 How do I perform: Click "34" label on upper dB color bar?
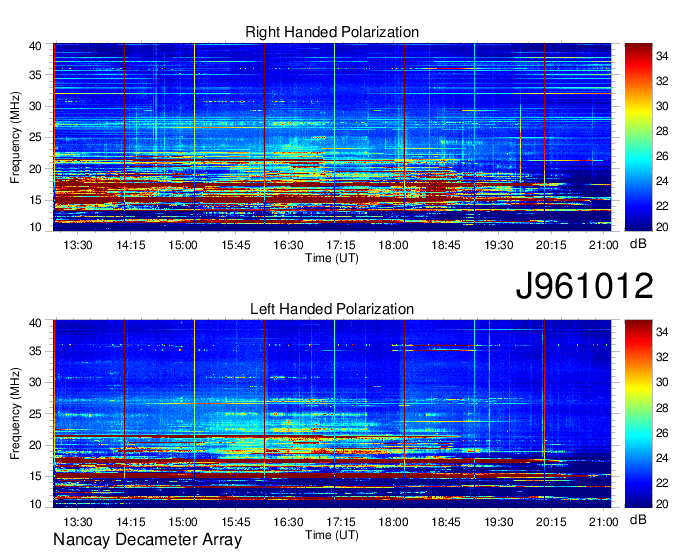(x=662, y=56)
